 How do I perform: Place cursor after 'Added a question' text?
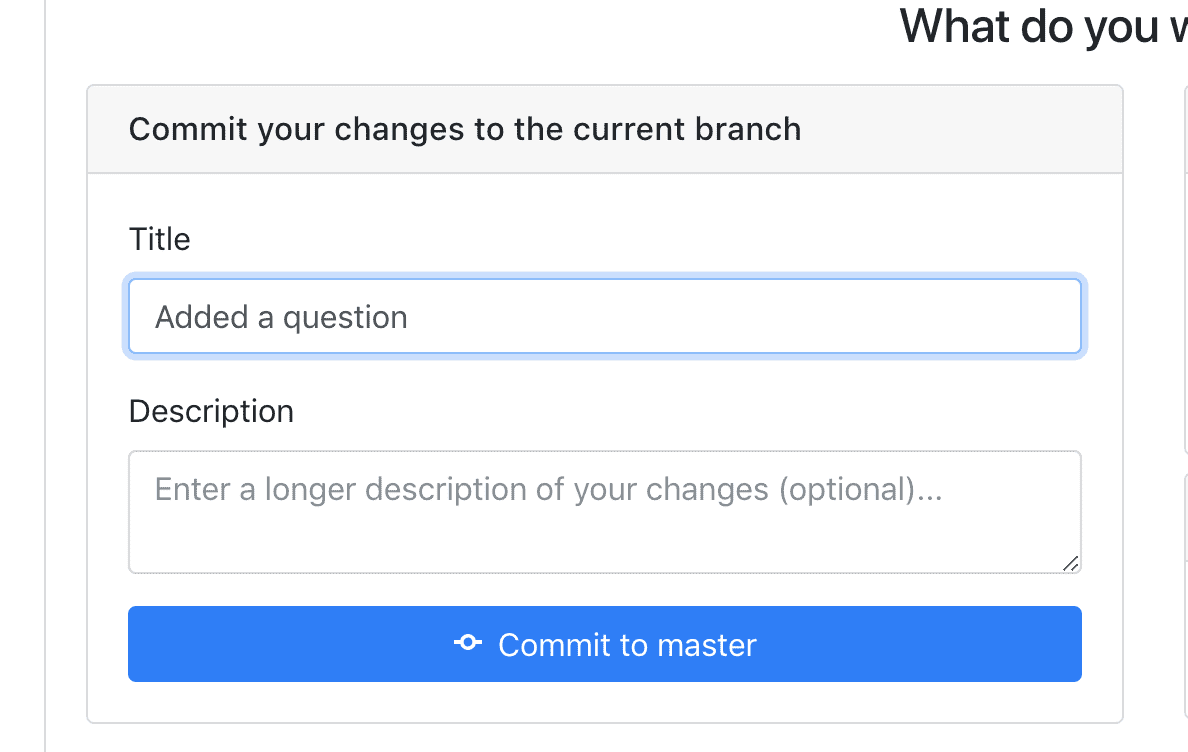tap(409, 317)
